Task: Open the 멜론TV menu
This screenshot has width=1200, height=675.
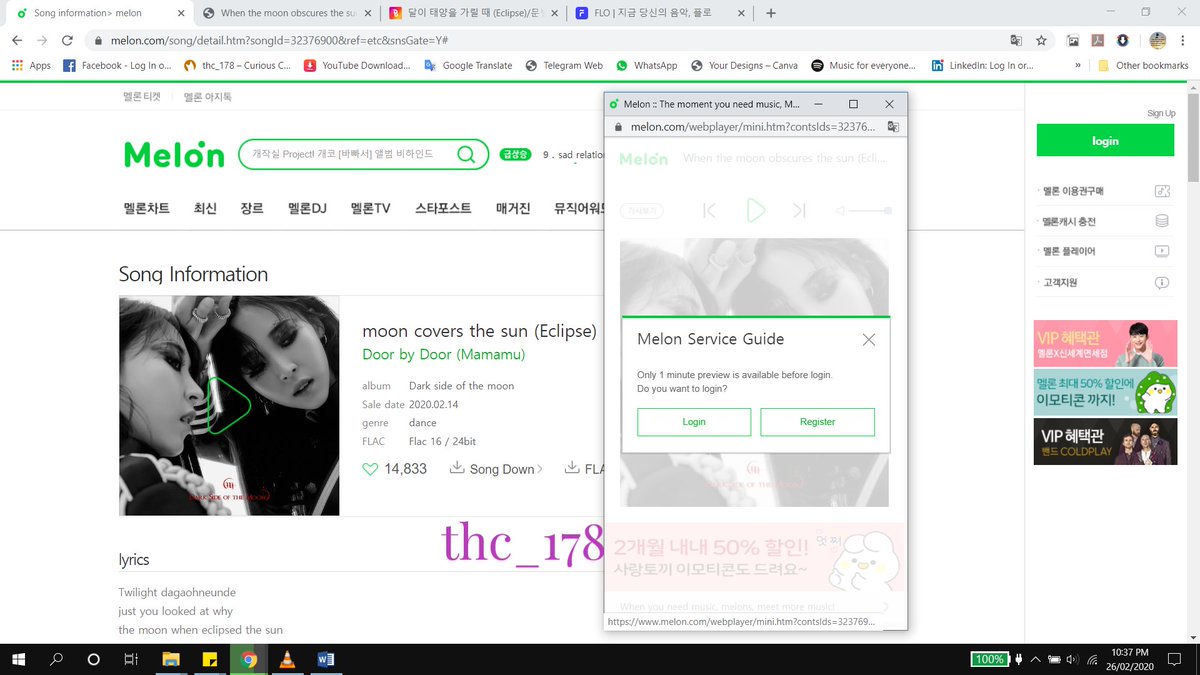Action: pos(370,209)
